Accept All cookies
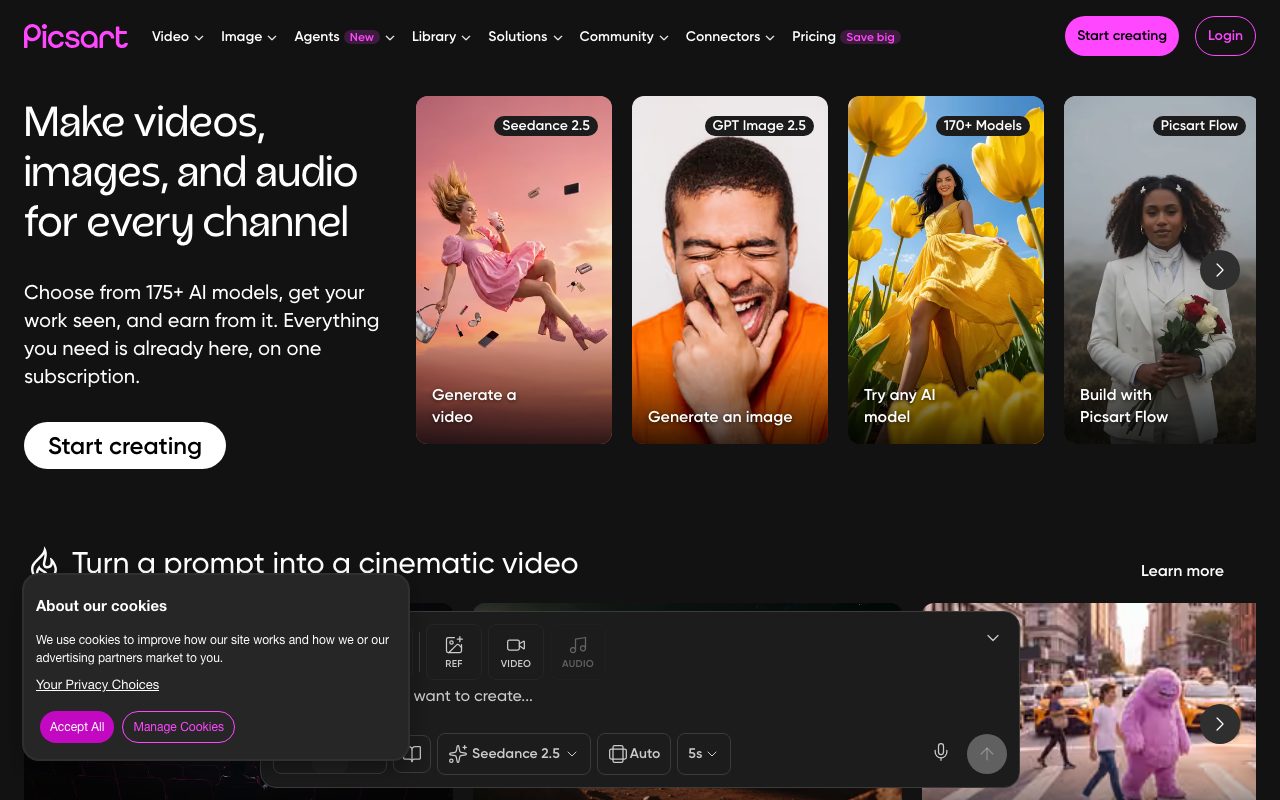Viewport: 1280px width, 800px height. (x=77, y=727)
